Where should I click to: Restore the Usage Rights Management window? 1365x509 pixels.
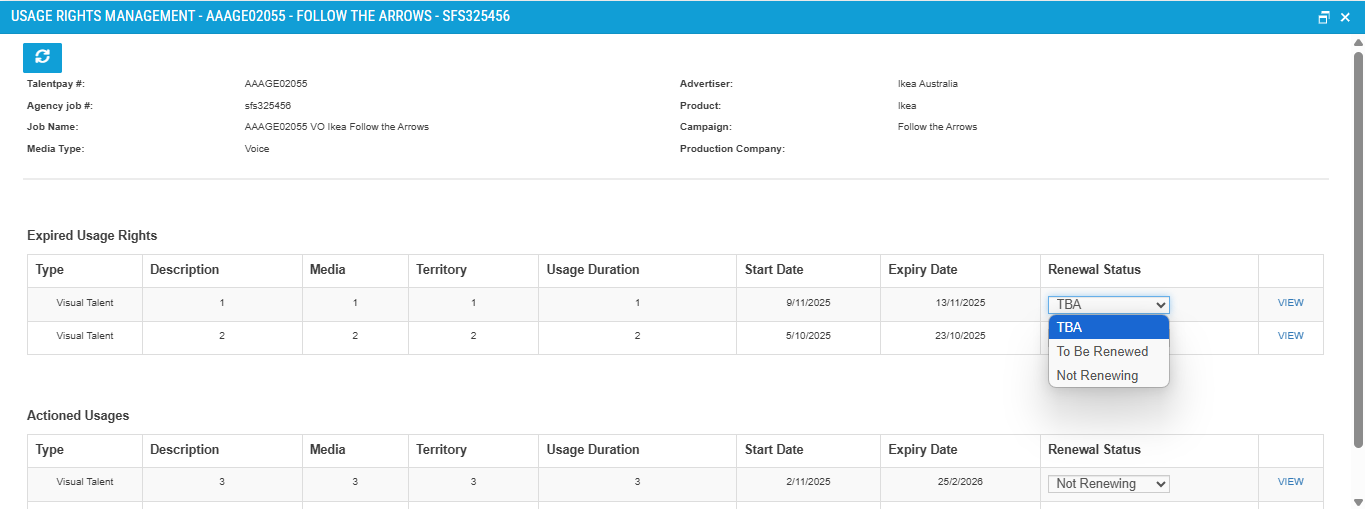1324,17
